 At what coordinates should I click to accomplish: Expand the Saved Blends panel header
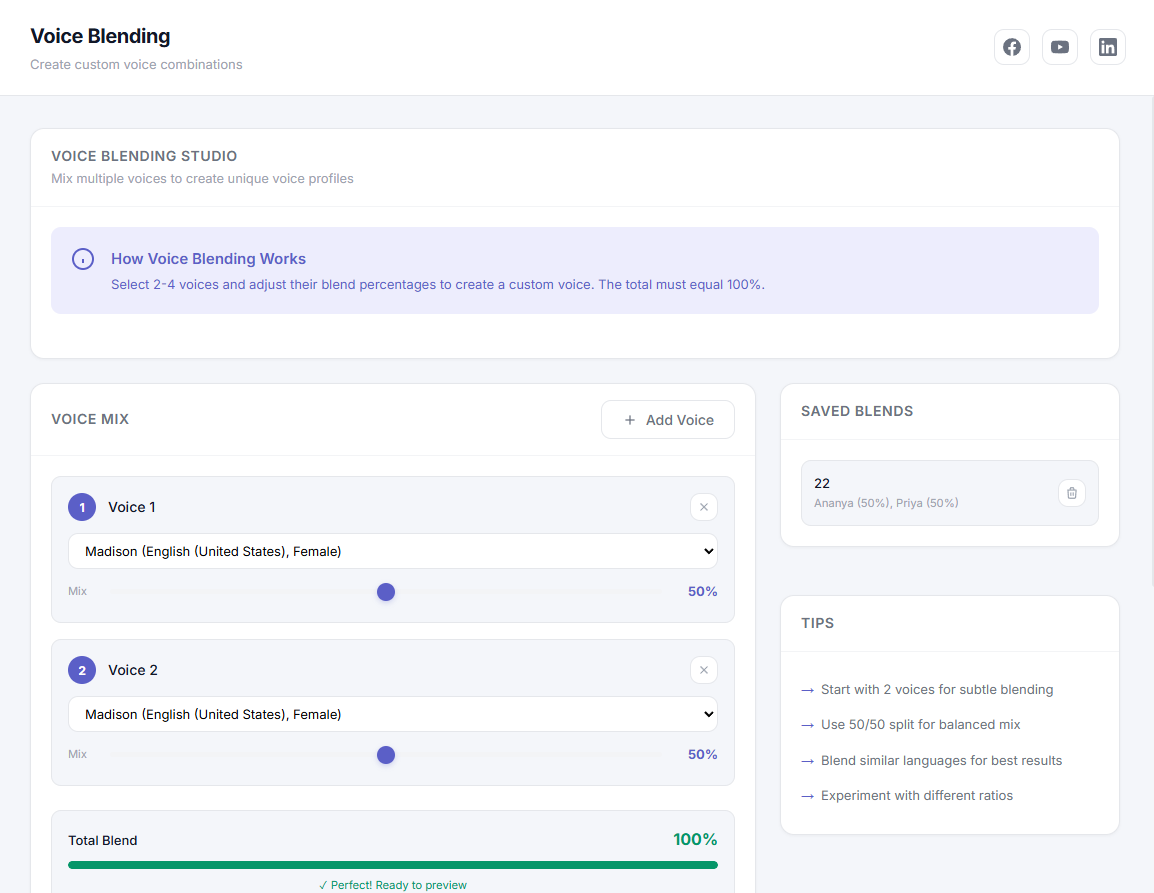pyautogui.click(x=856, y=411)
